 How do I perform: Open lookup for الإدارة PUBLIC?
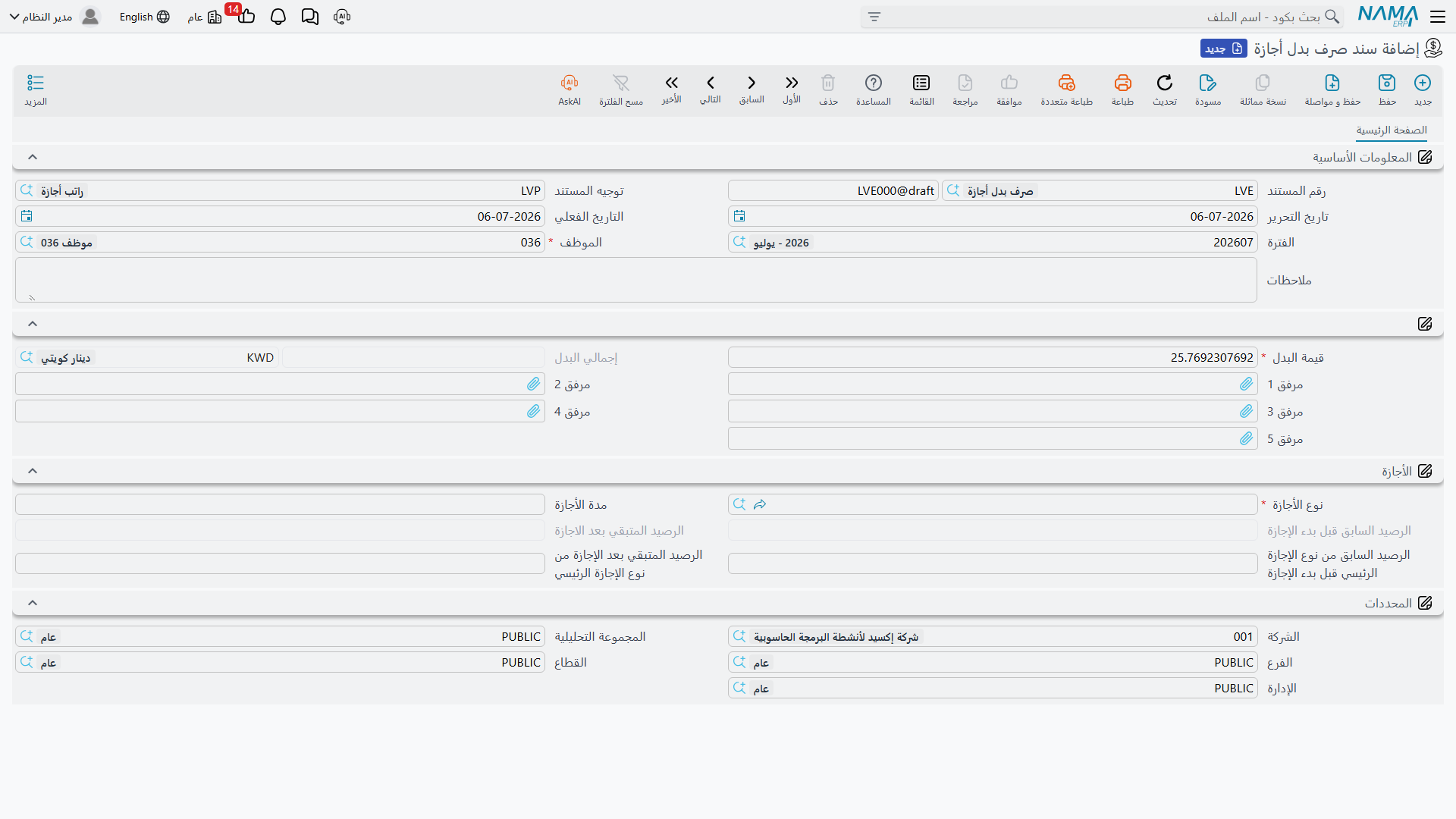pos(739,689)
